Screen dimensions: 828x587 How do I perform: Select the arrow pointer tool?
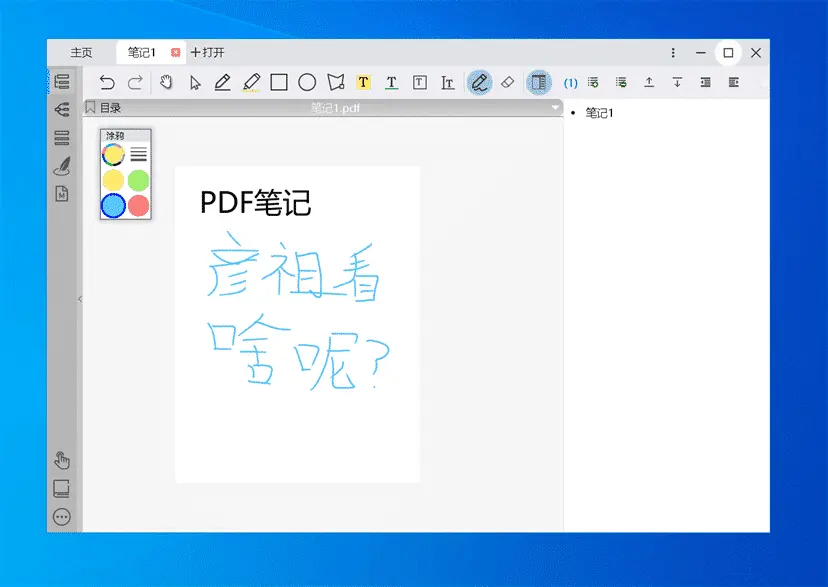[x=195, y=82]
